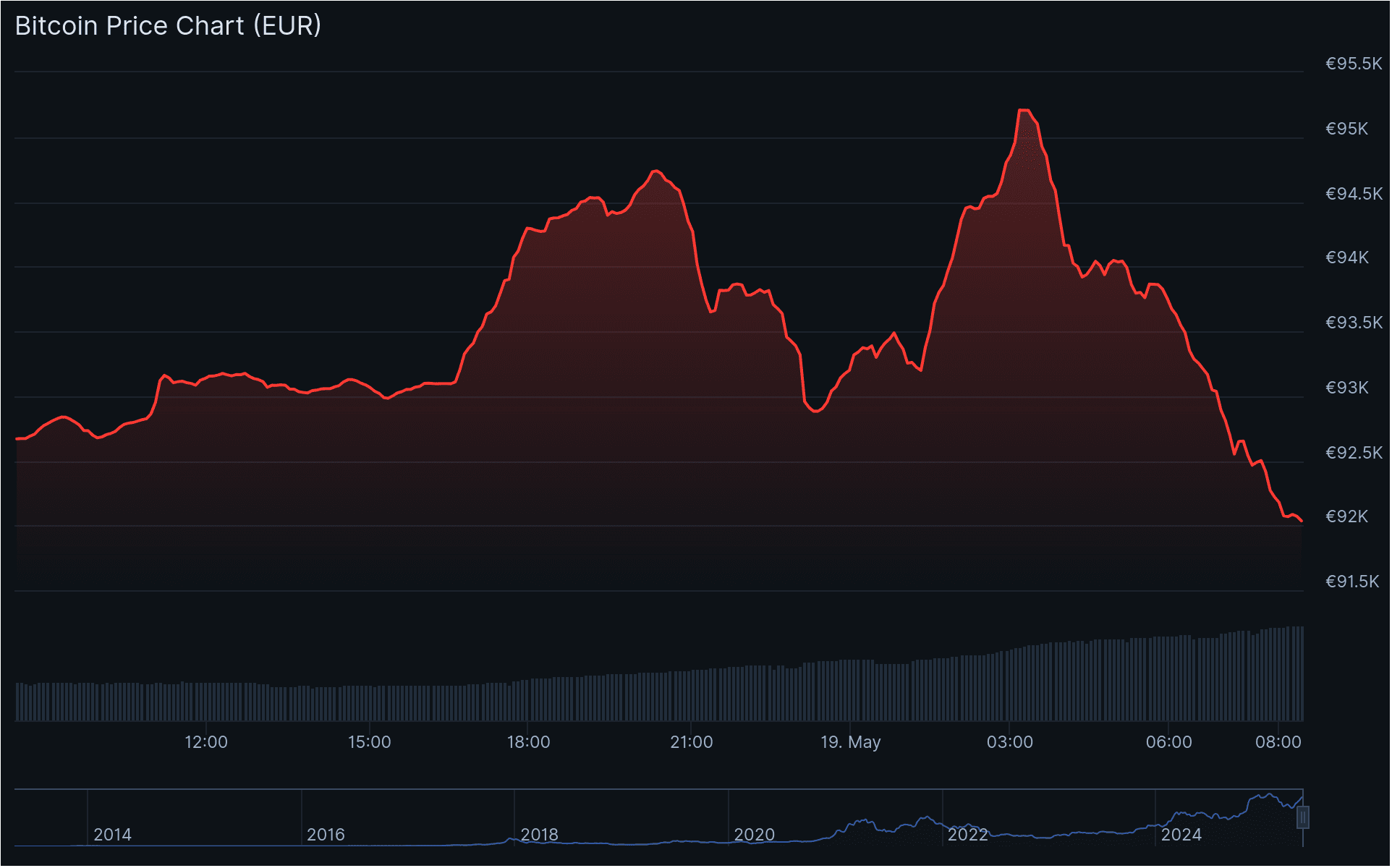Click the 15:00 time axis label
This screenshot has height=868, width=1392.
[x=370, y=743]
